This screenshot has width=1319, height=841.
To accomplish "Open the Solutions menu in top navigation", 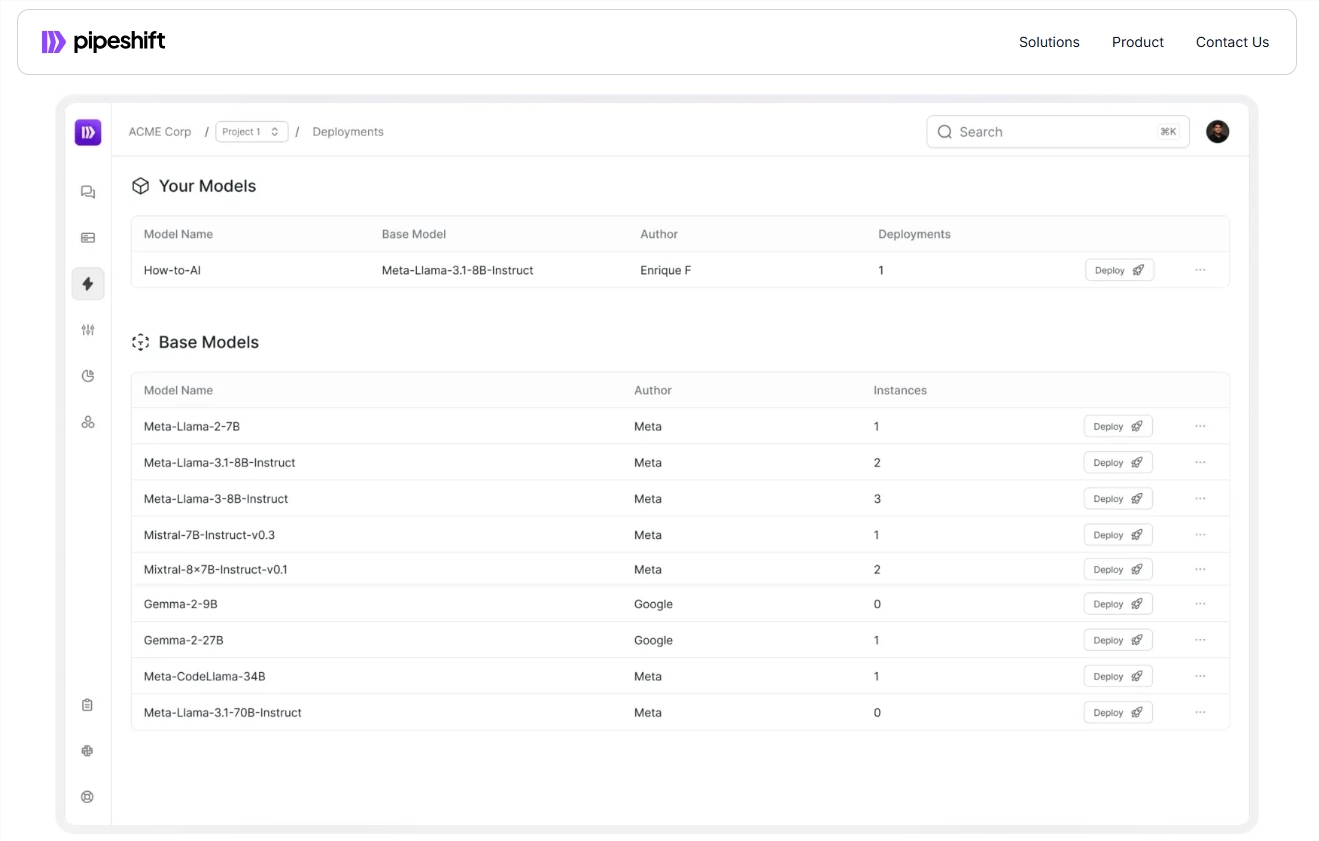I will [1049, 42].
